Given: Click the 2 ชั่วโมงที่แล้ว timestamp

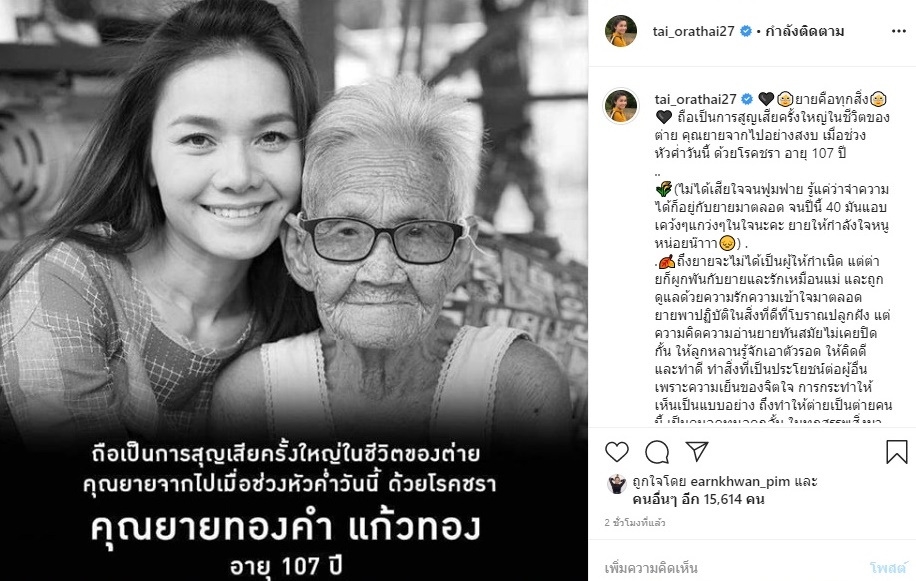Looking at the screenshot, I should (x=635, y=523).
